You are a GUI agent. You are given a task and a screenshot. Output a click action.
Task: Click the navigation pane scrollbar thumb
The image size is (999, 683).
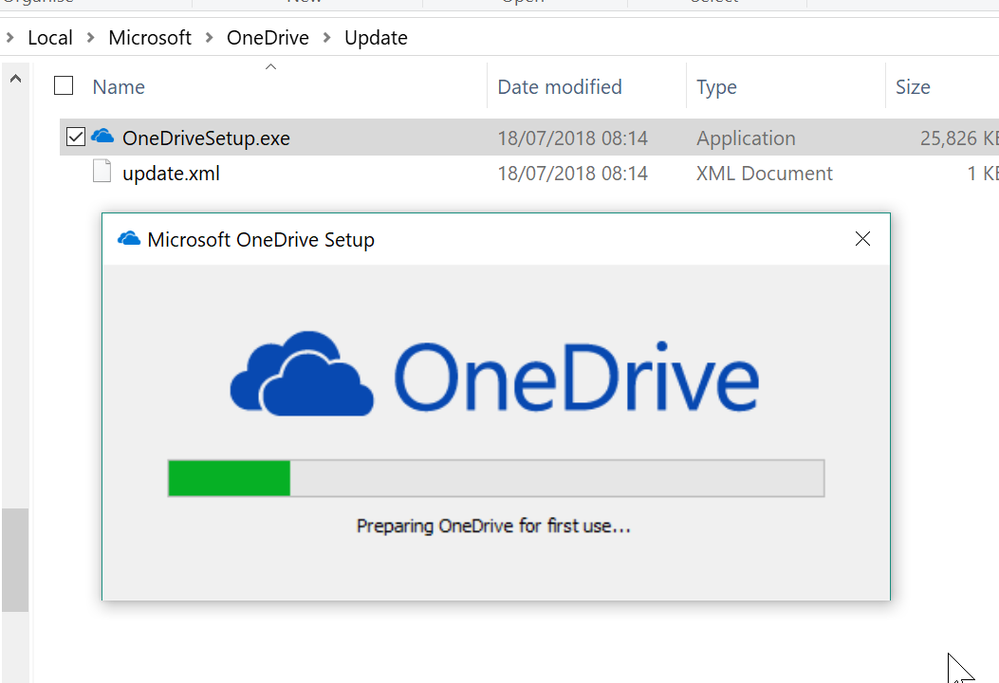(15, 560)
